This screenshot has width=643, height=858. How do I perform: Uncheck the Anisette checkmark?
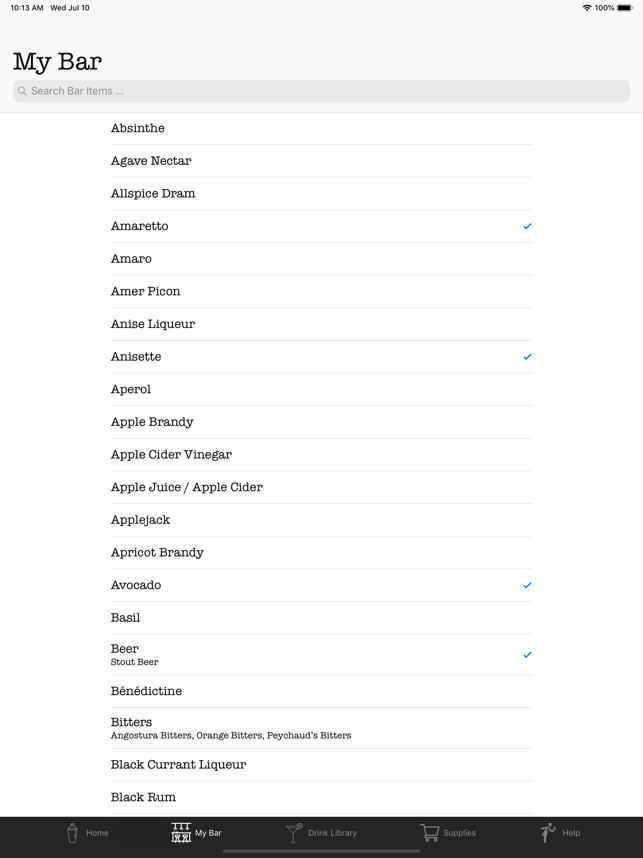click(527, 357)
